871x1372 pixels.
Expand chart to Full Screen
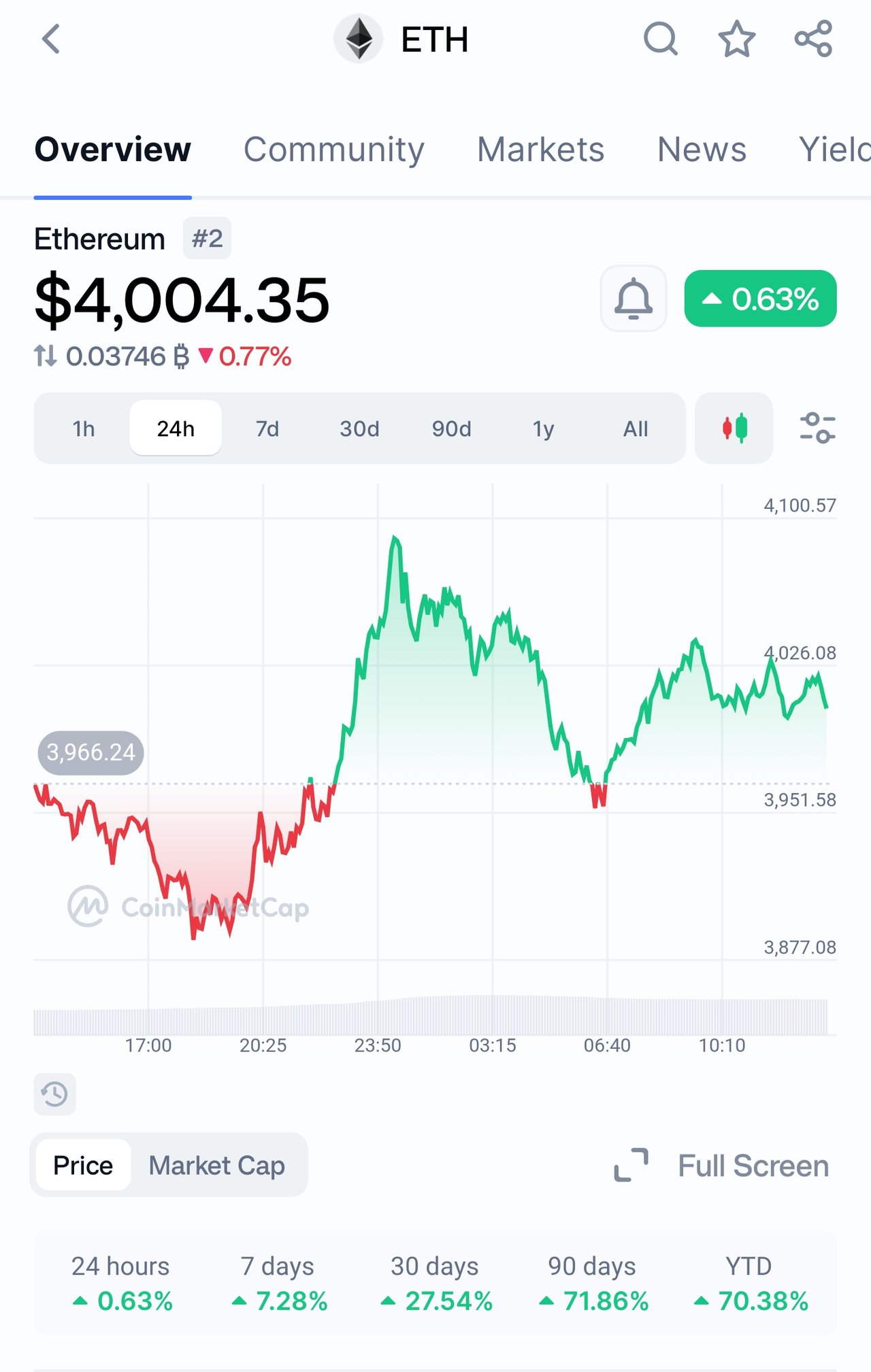[x=721, y=1165]
